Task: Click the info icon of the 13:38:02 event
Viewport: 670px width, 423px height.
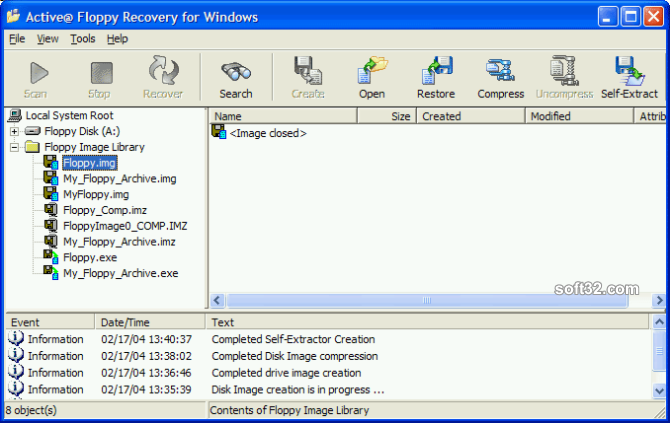Action: coord(16,355)
